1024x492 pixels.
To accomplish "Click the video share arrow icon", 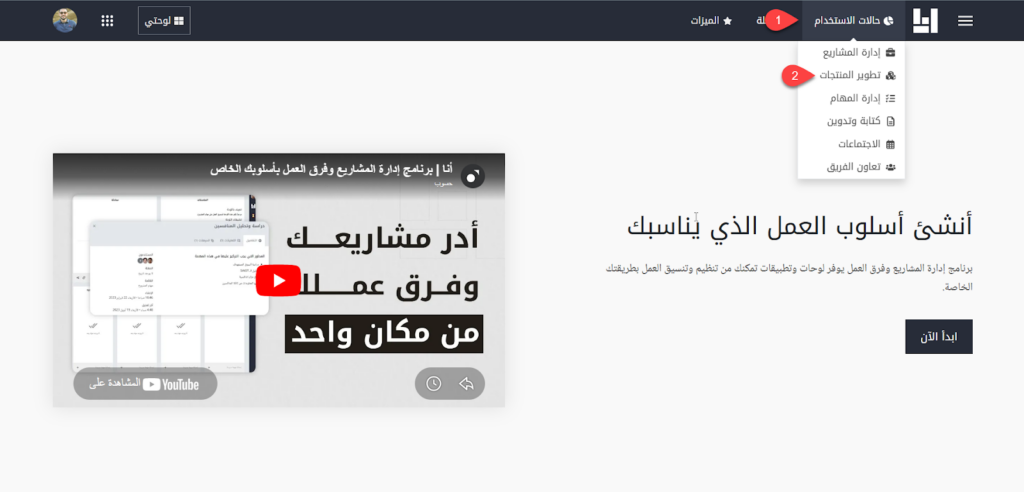I will click(466, 383).
